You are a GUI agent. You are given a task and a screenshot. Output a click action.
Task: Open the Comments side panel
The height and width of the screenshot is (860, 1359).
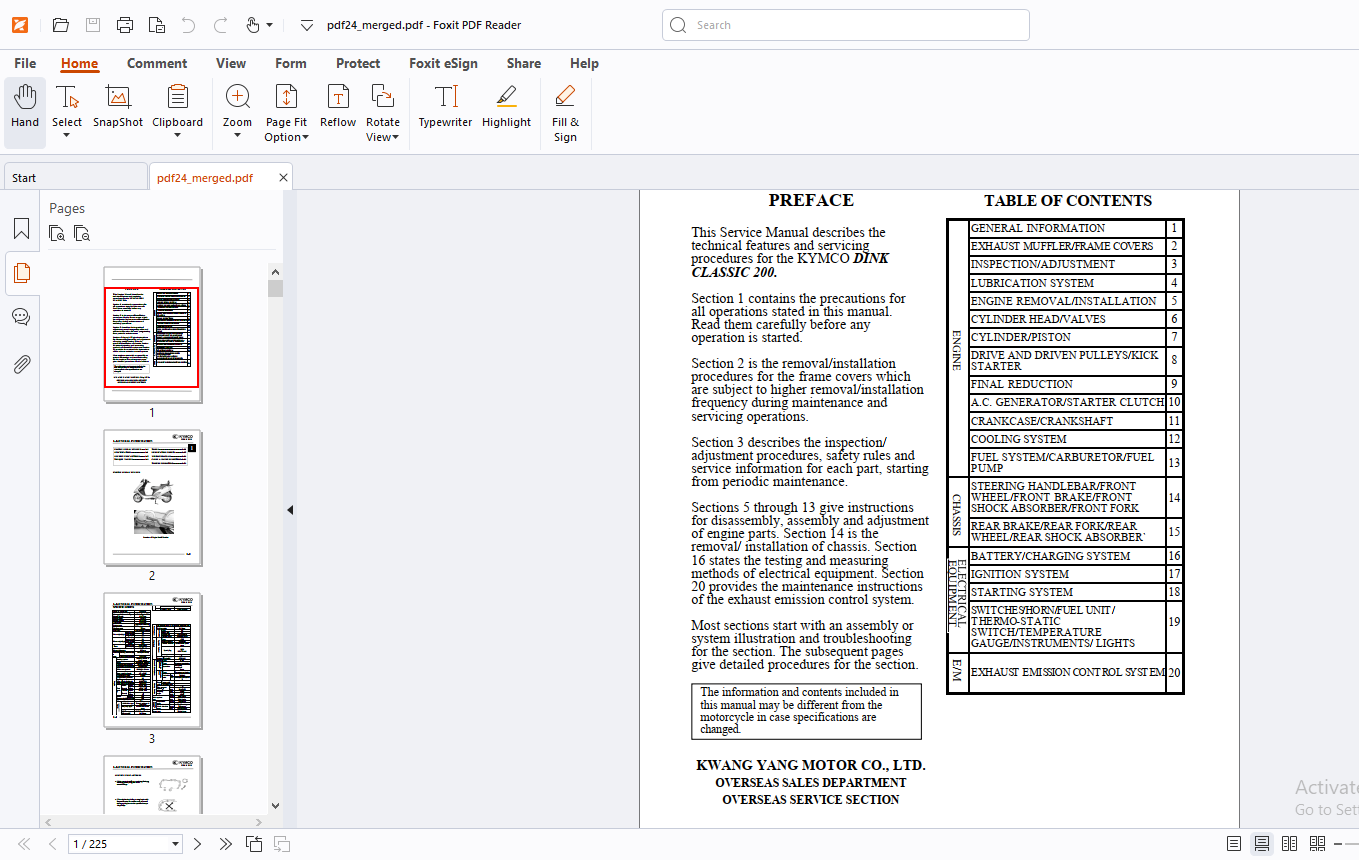coord(21,317)
